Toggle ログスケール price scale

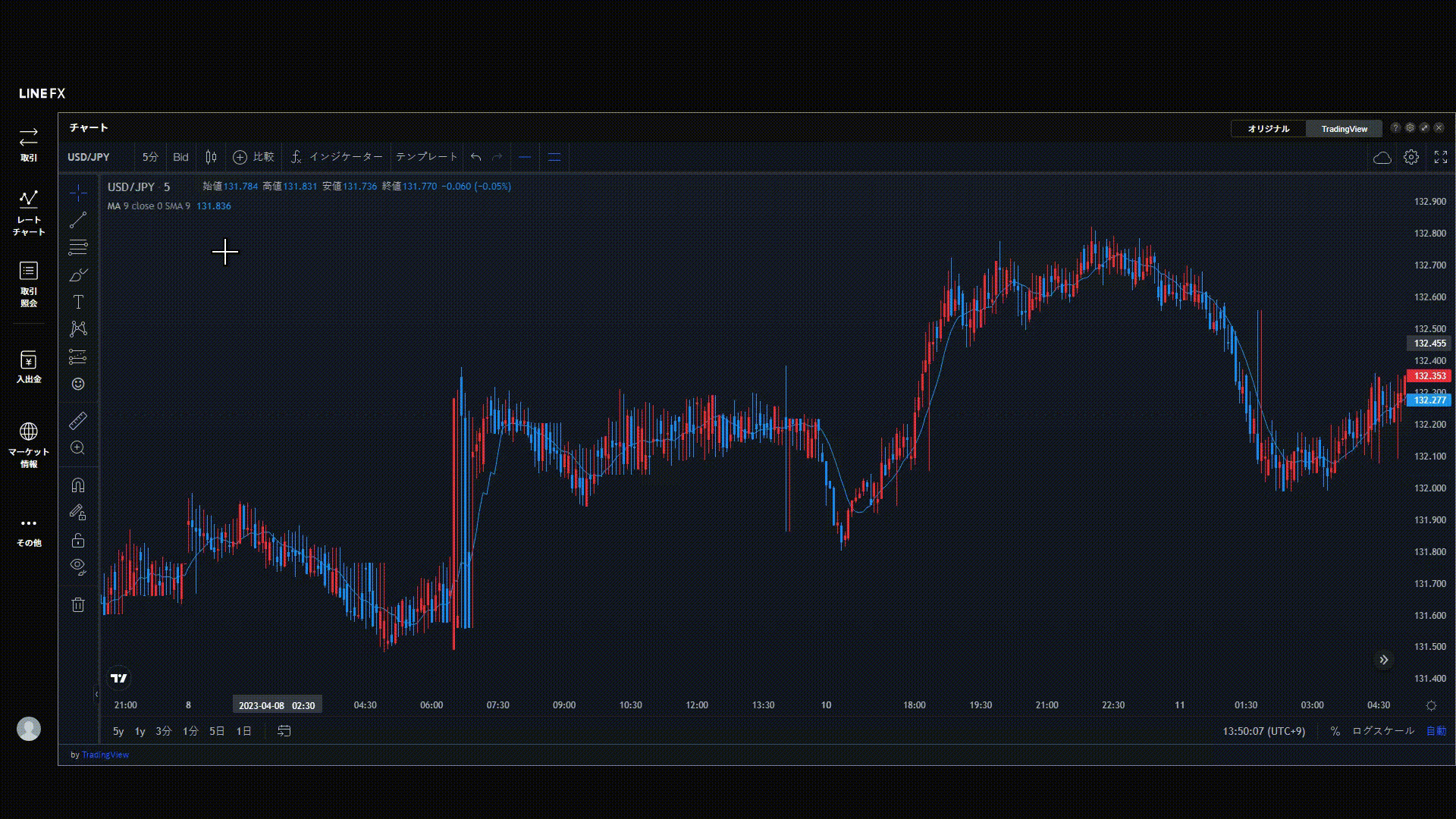(x=1383, y=731)
